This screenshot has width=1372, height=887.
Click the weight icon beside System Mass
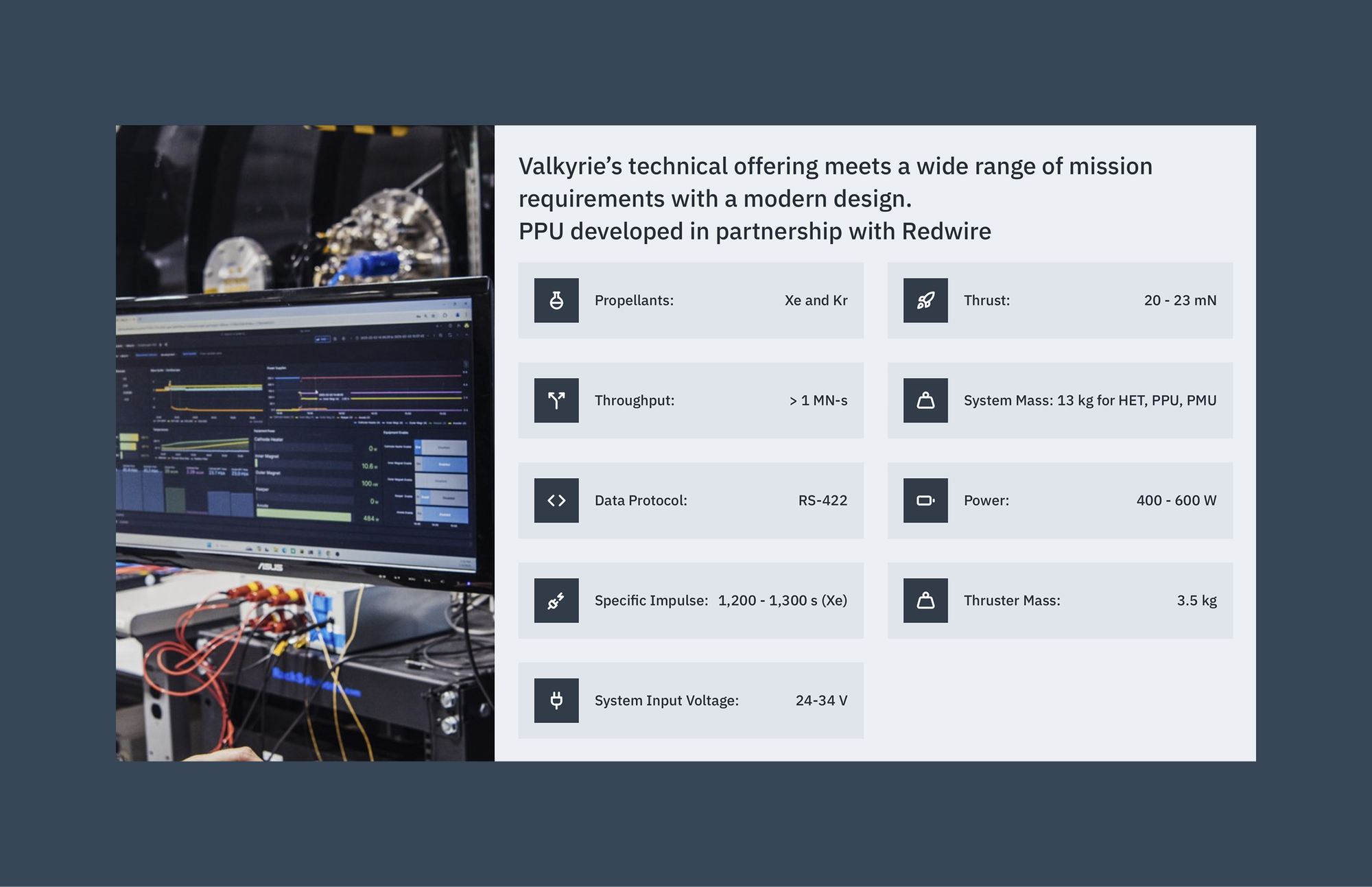[925, 401]
